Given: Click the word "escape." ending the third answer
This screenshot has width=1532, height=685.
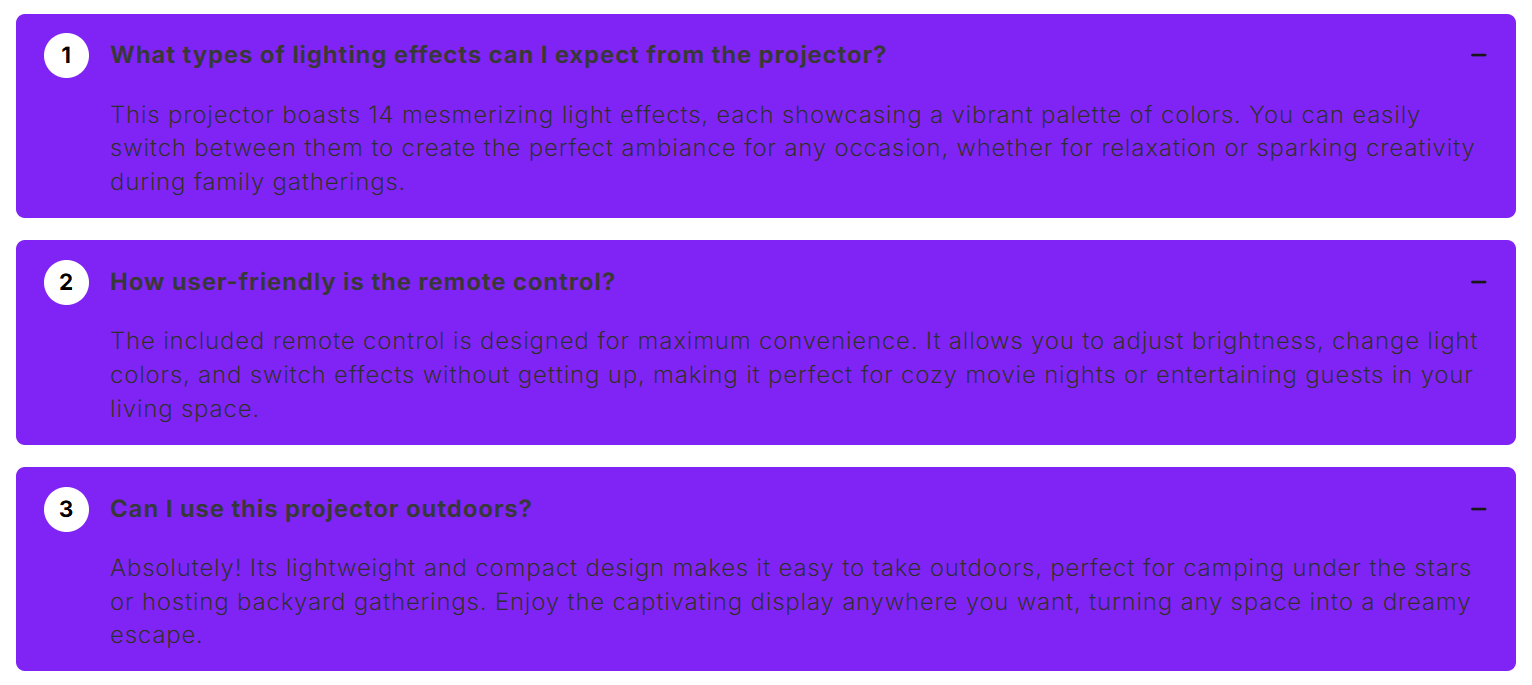Looking at the screenshot, I should (156, 636).
